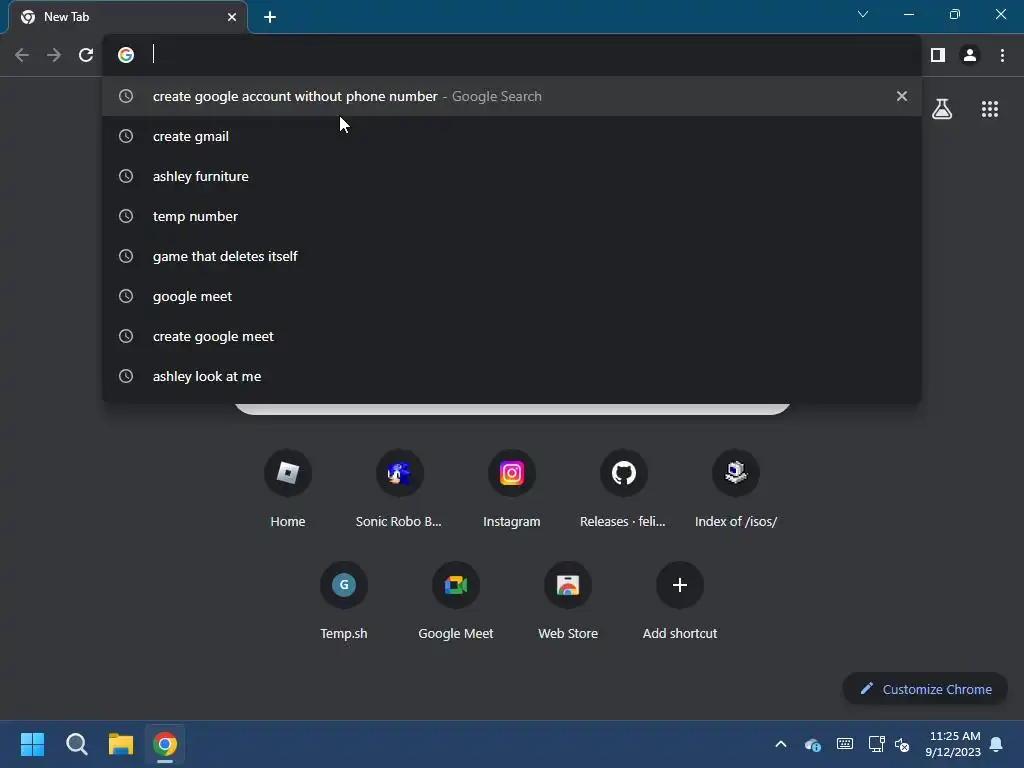1024x768 pixels.
Task: Open Chrome side panel icon
Action: pyautogui.click(x=938, y=55)
